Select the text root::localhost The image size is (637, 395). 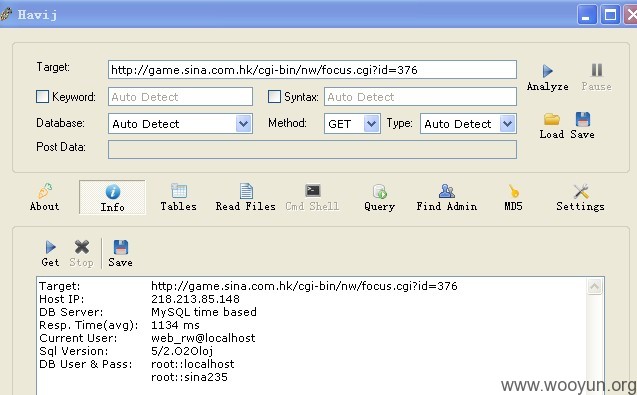coord(193,364)
